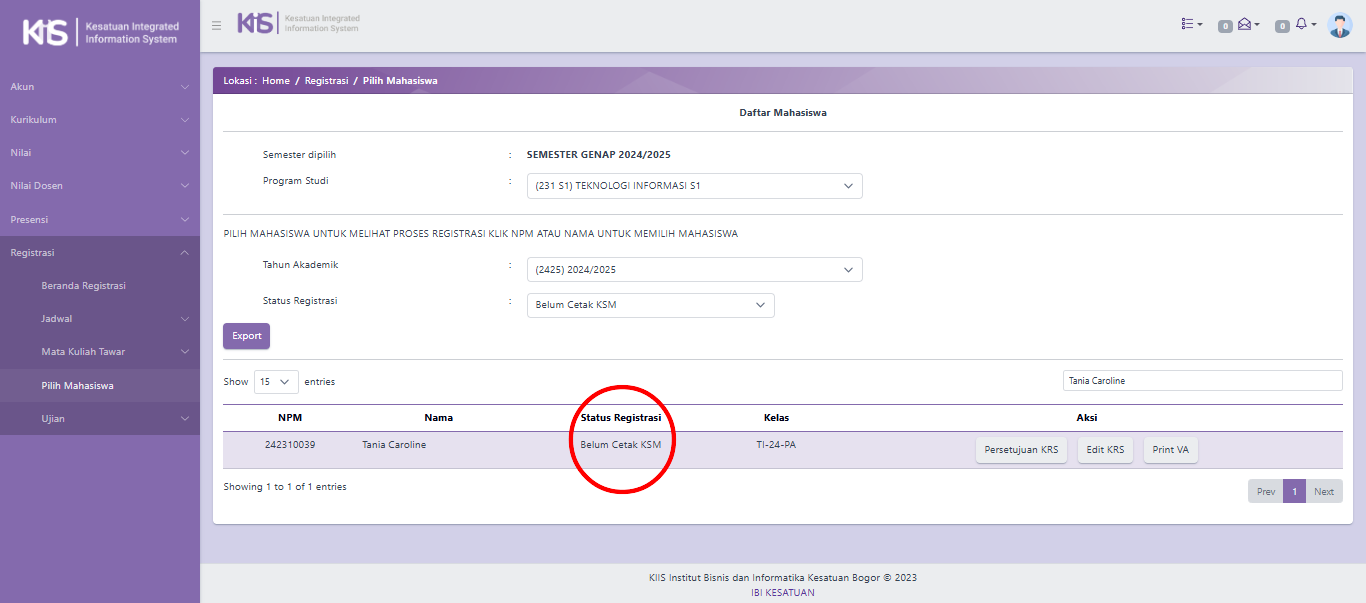Select Mata Kuliah Tawar menu item
This screenshot has width=1366, height=603.
[84, 352]
